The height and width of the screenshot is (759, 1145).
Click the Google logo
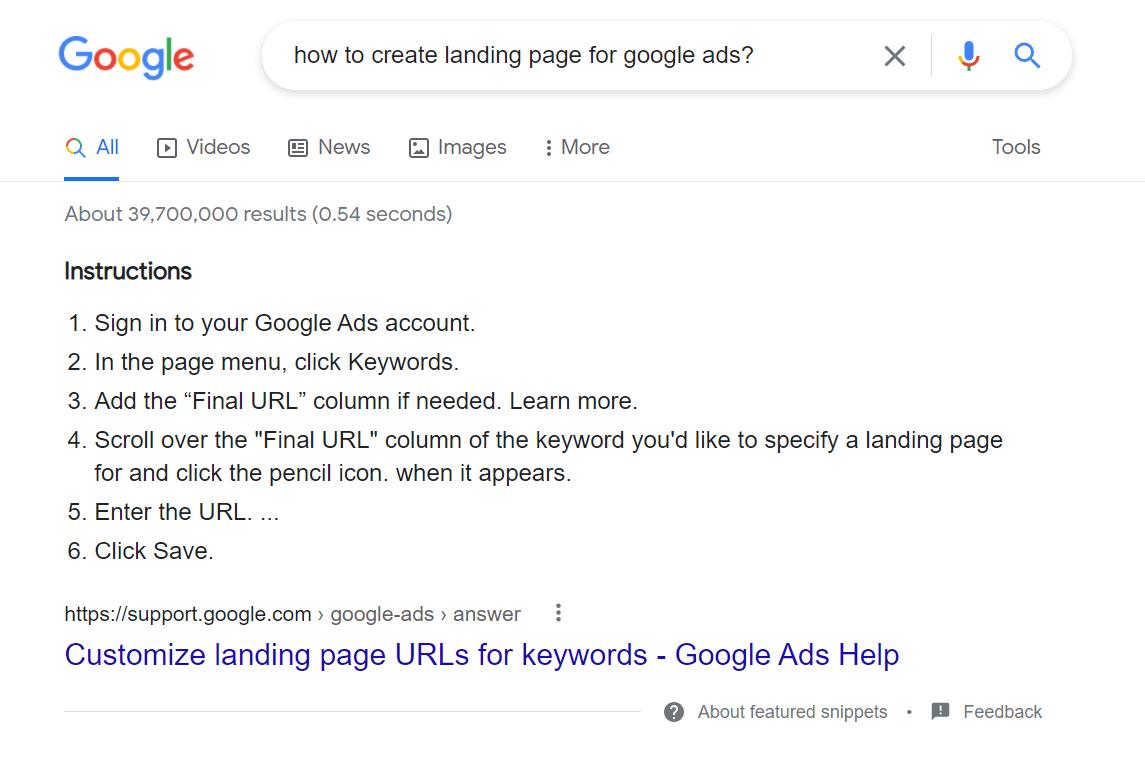point(126,56)
